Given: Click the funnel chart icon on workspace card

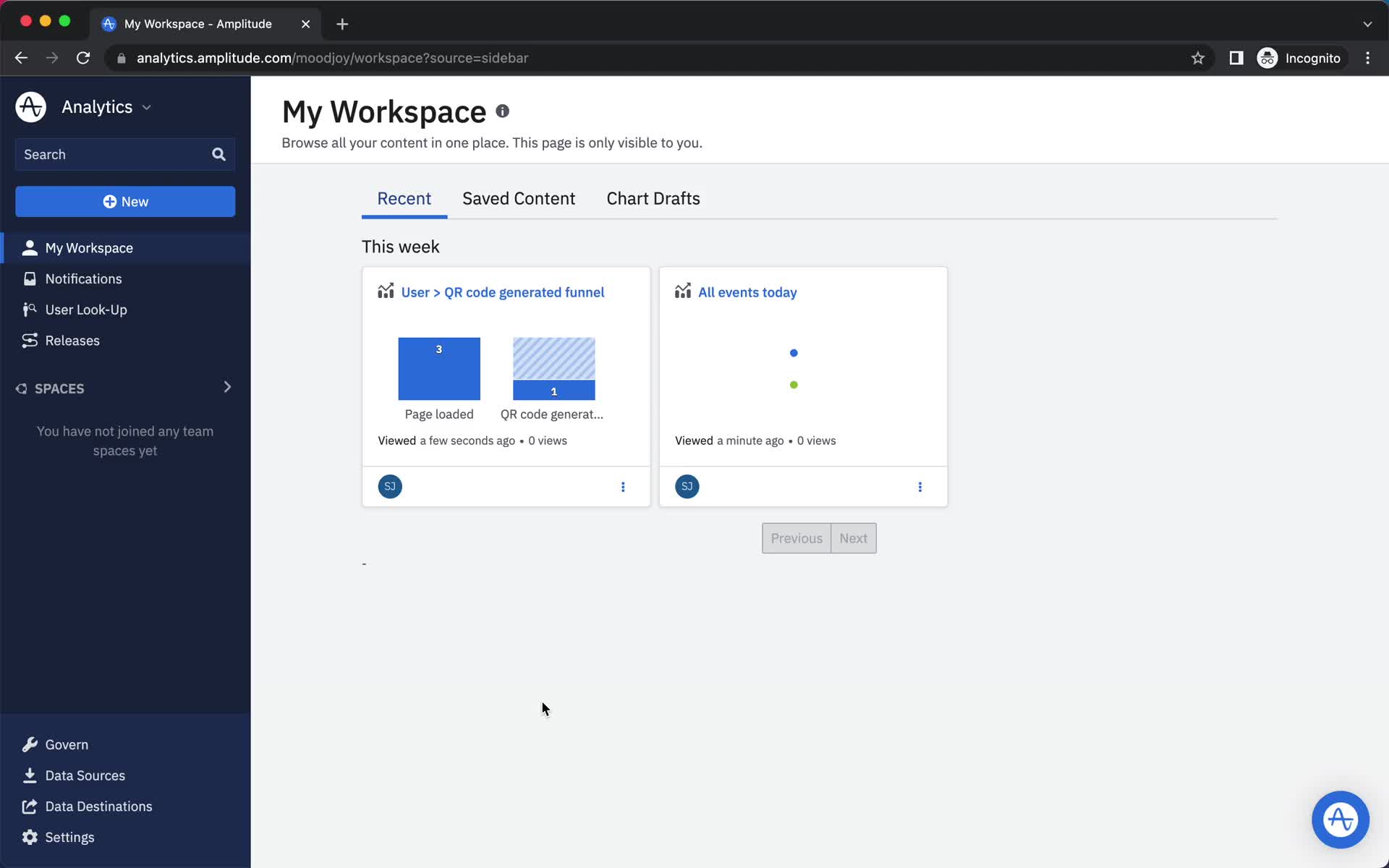Looking at the screenshot, I should [385, 291].
